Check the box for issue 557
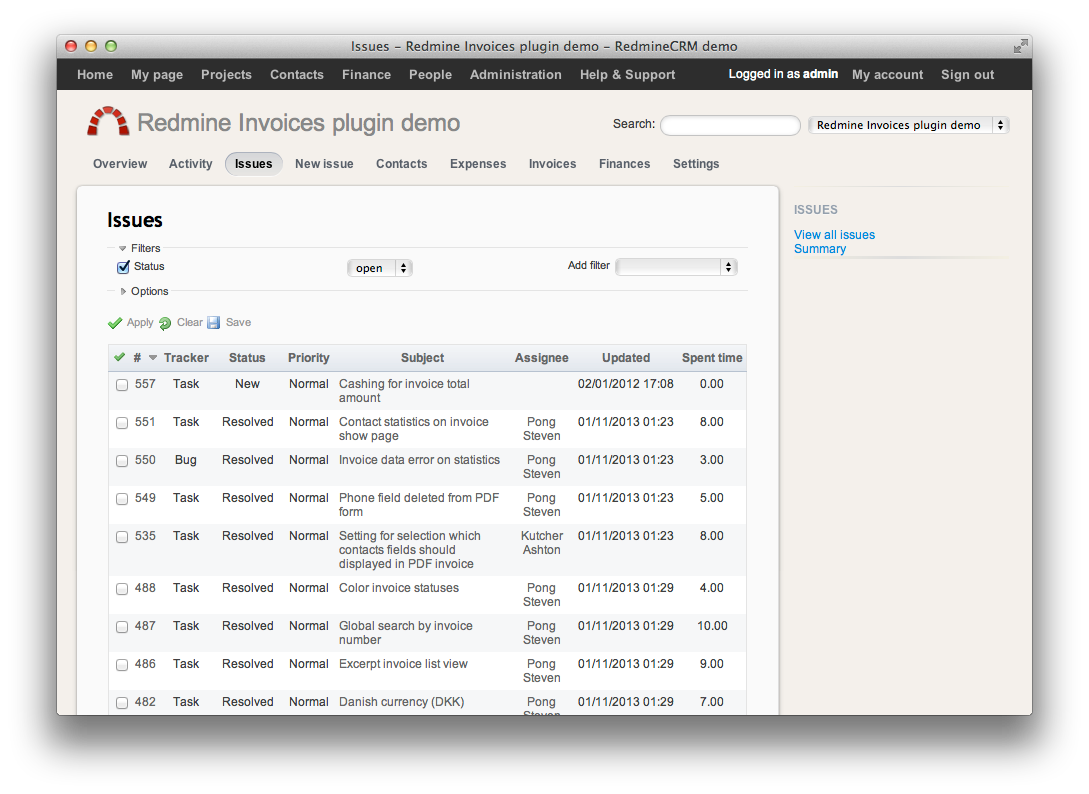This screenshot has height=794, width=1089. [122, 385]
